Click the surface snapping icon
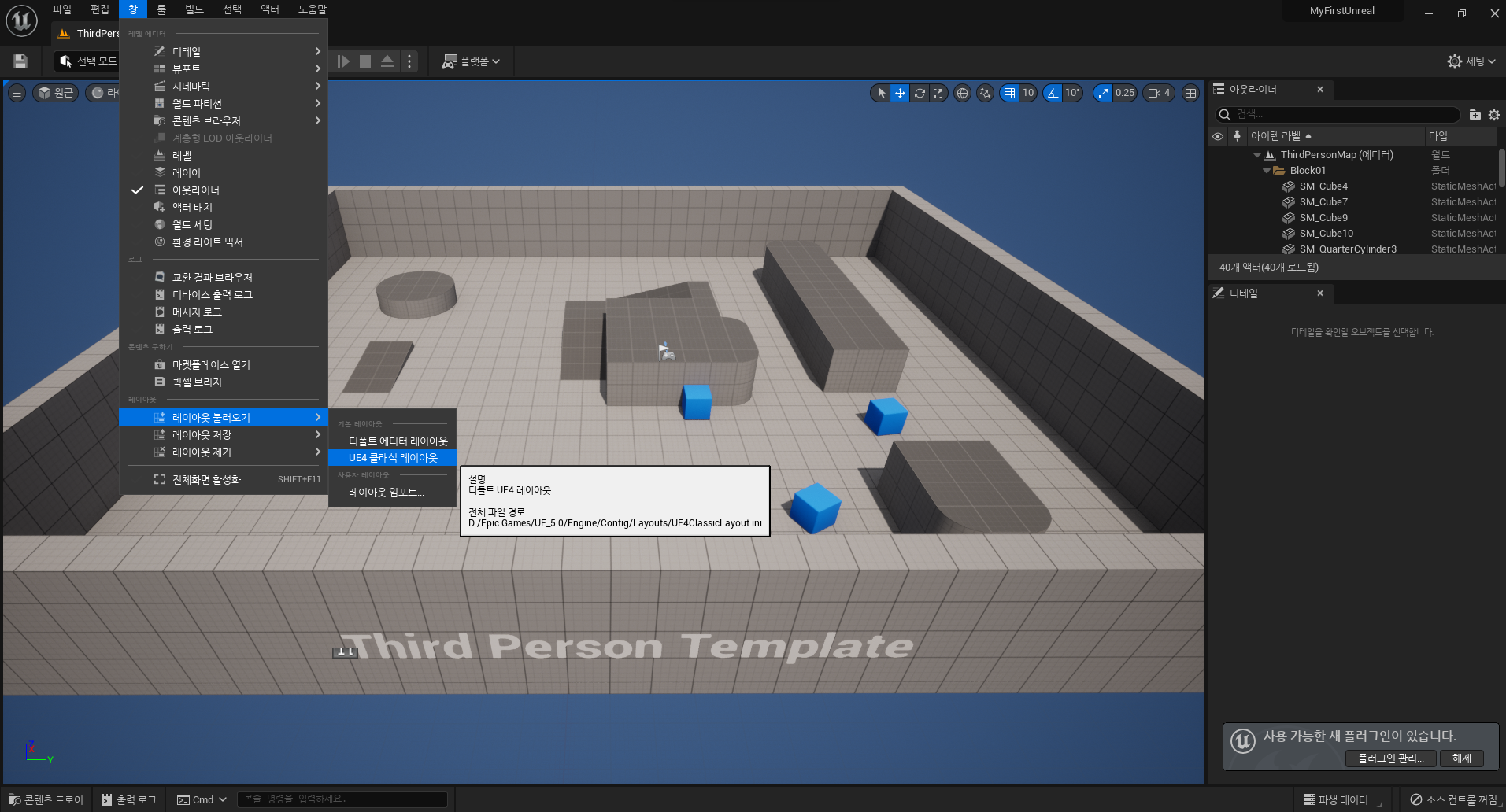The height and width of the screenshot is (812, 1506). coord(985,93)
